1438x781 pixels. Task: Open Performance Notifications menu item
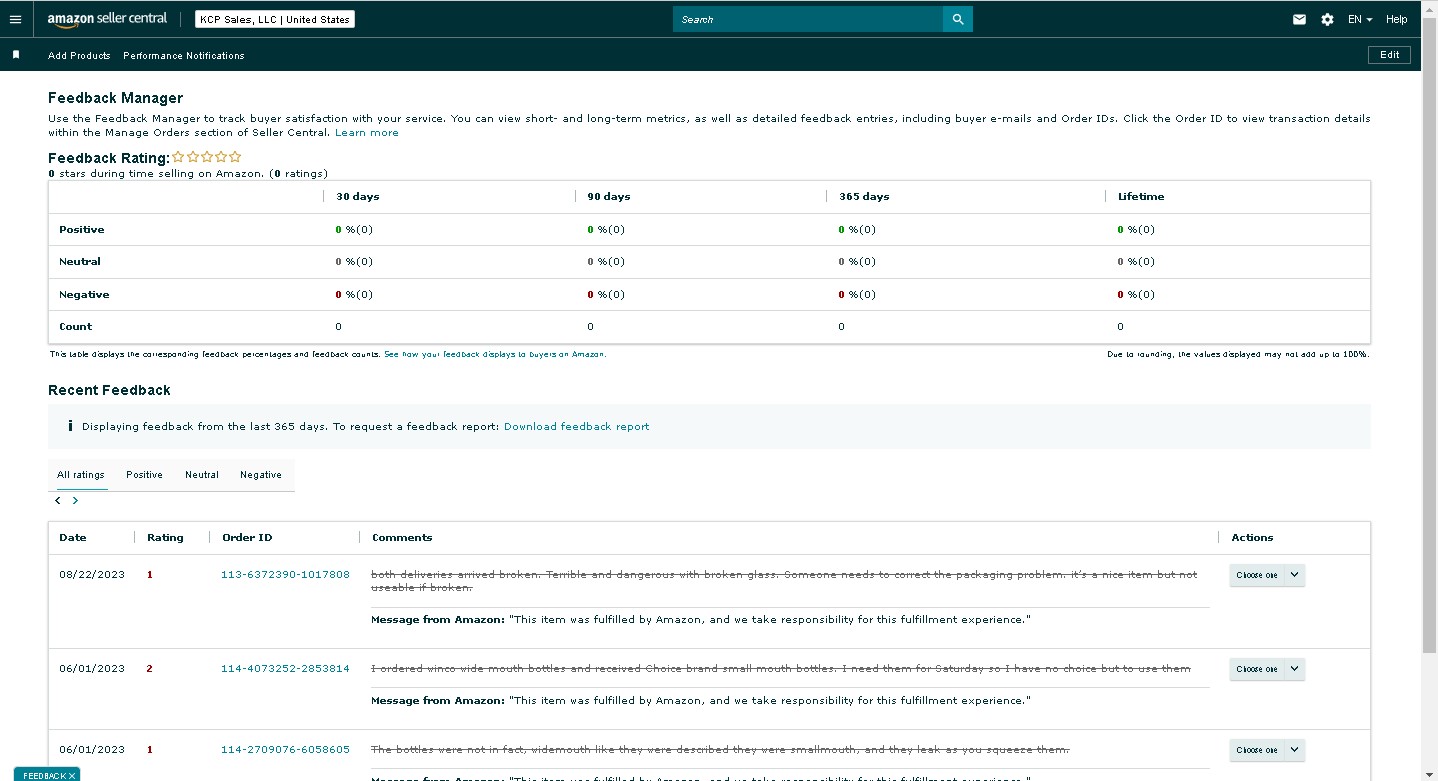tap(184, 55)
